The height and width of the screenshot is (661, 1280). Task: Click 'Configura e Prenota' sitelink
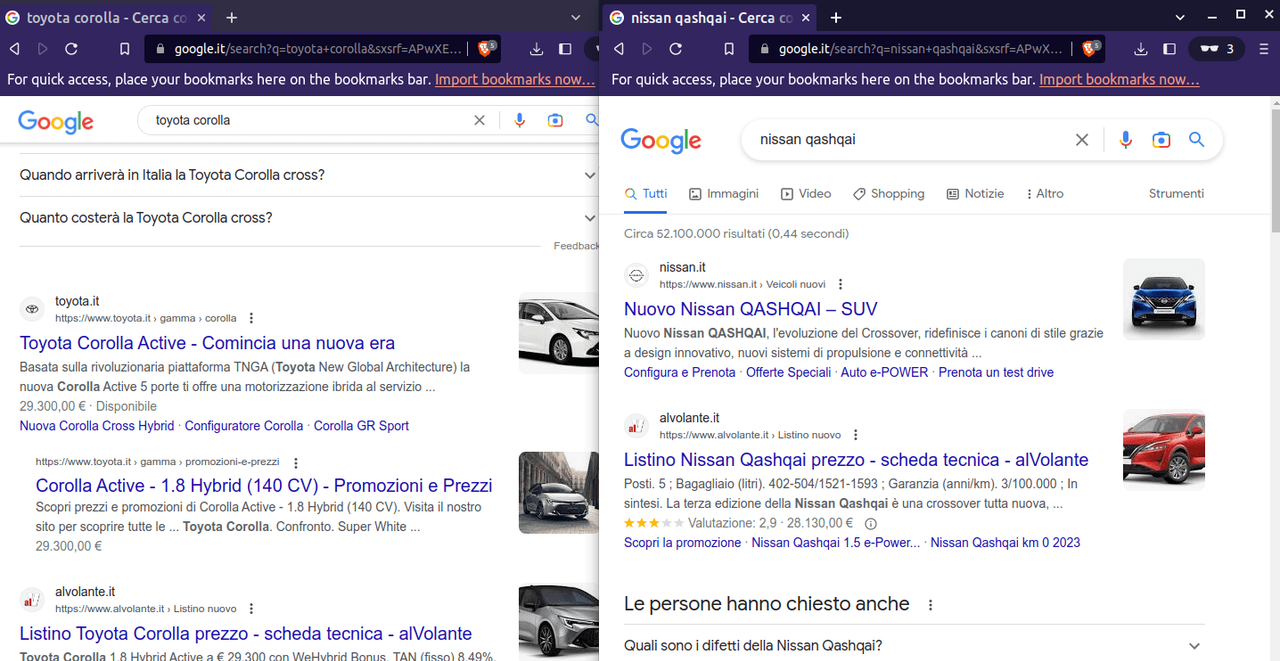coord(680,372)
